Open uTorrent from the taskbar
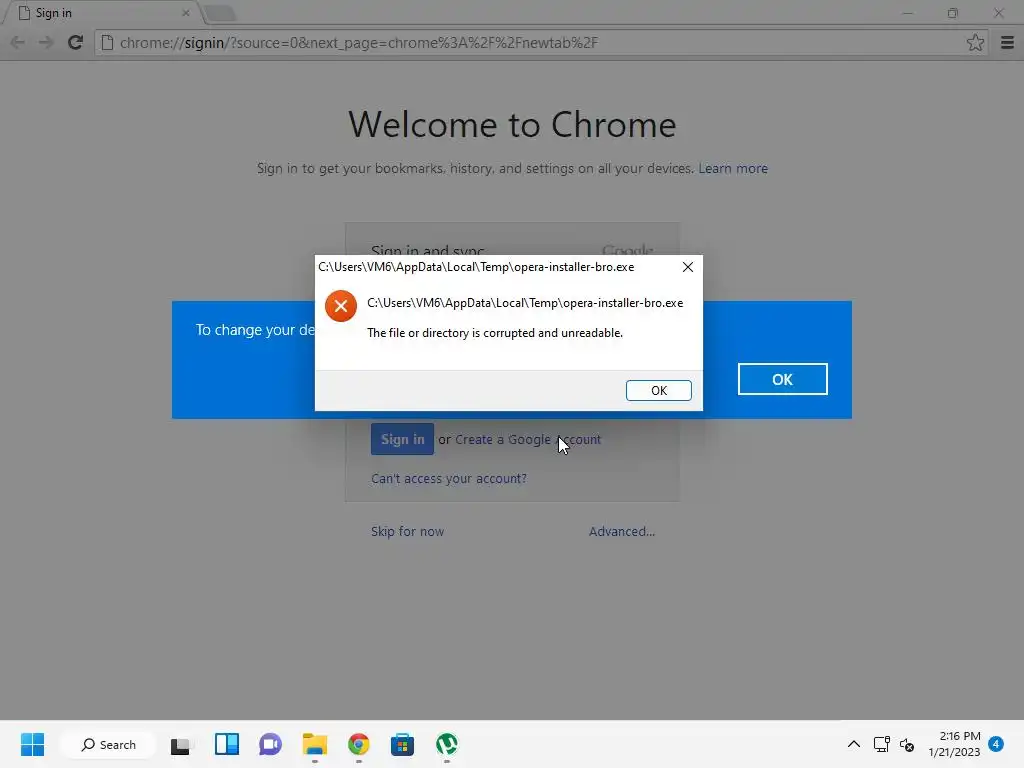 tap(447, 744)
